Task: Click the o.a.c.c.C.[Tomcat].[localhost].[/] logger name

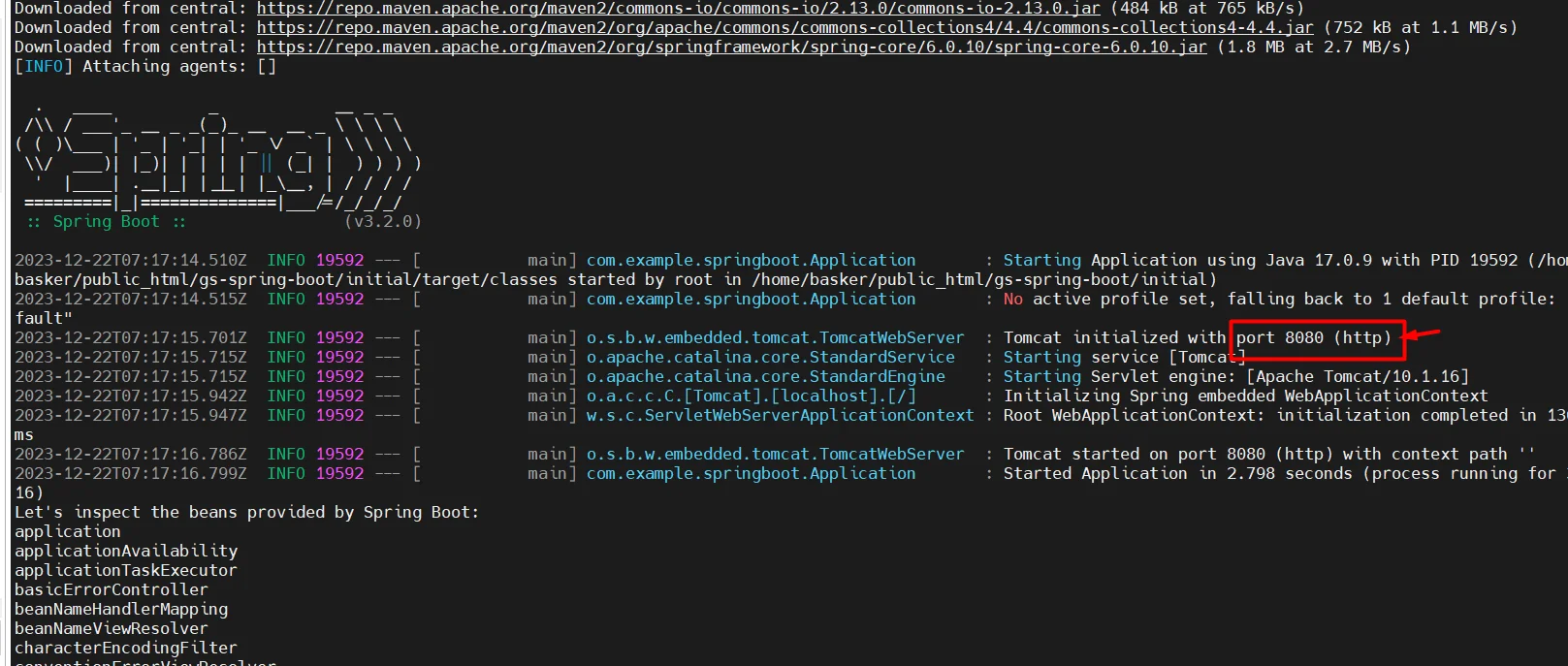Action: click(x=752, y=396)
